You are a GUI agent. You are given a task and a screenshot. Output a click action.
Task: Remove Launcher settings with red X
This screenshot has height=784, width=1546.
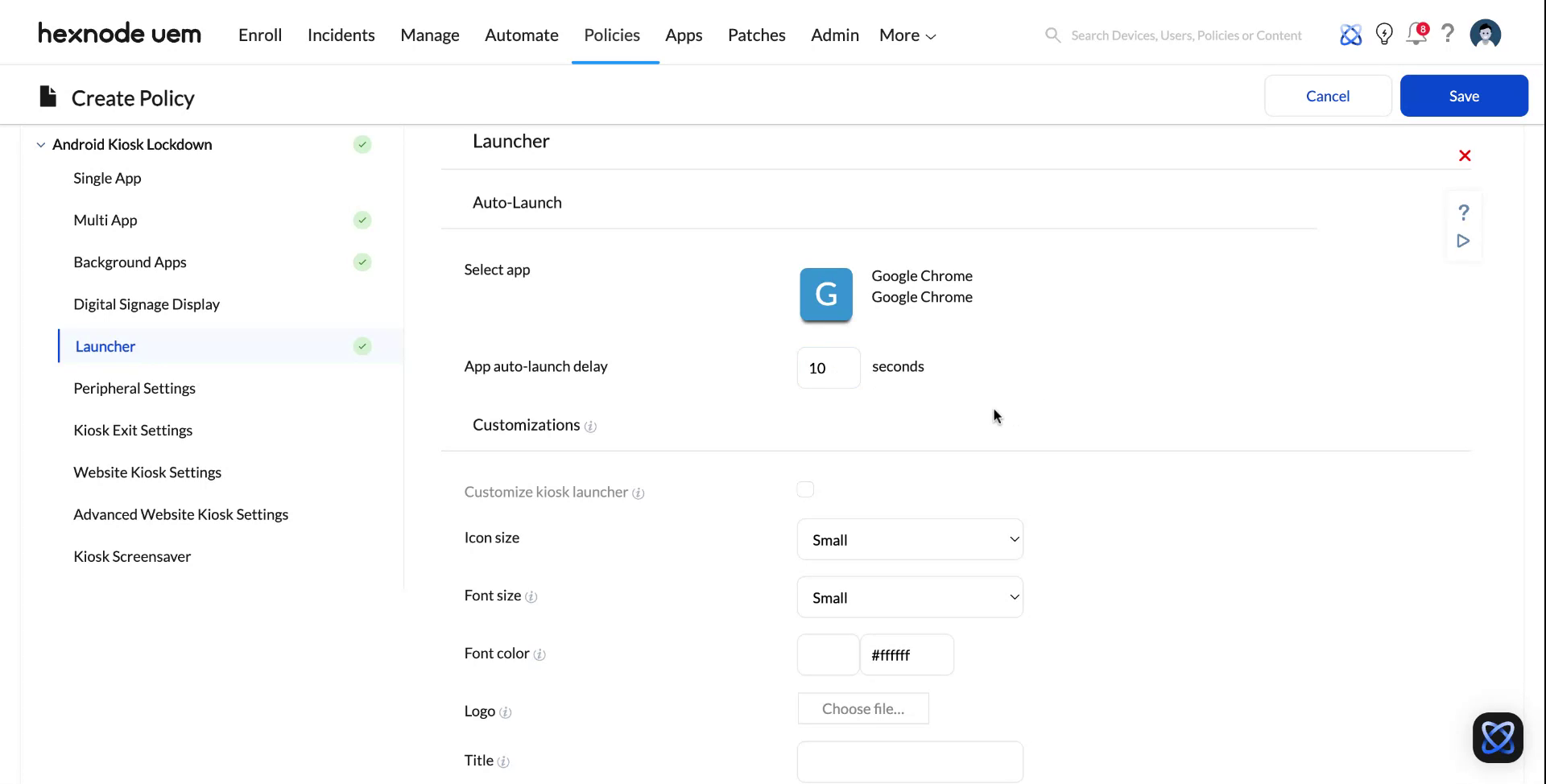(1465, 156)
